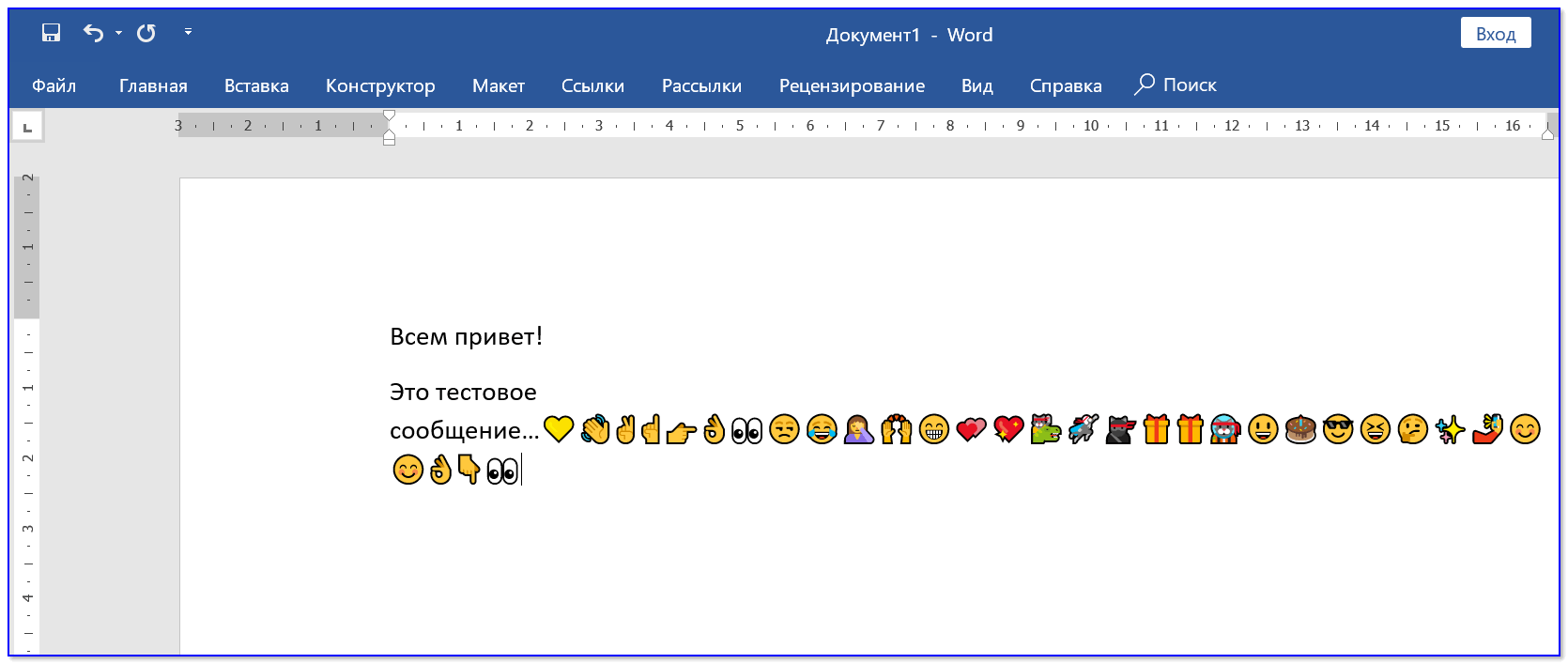Open the Undo history dropdown arrow

click(x=119, y=33)
